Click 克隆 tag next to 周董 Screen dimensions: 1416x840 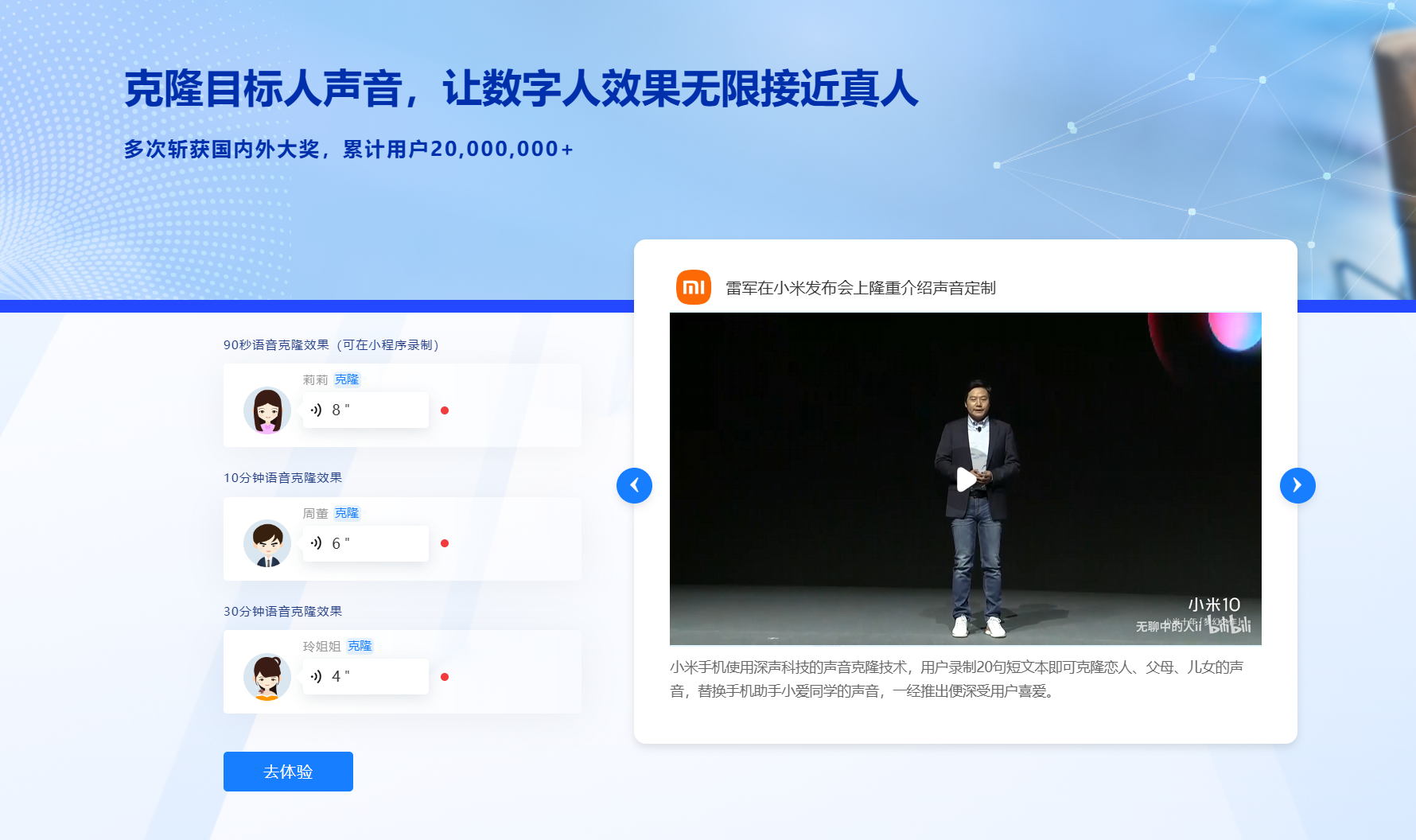[x=347, y=513]
